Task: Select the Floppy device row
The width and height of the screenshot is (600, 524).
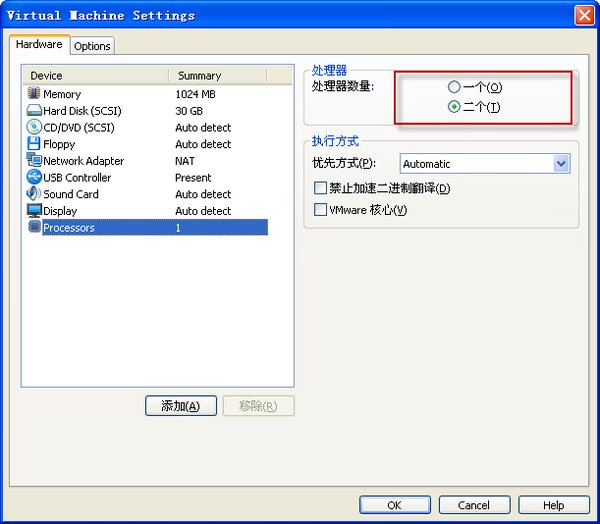Action: pos(147,144)
